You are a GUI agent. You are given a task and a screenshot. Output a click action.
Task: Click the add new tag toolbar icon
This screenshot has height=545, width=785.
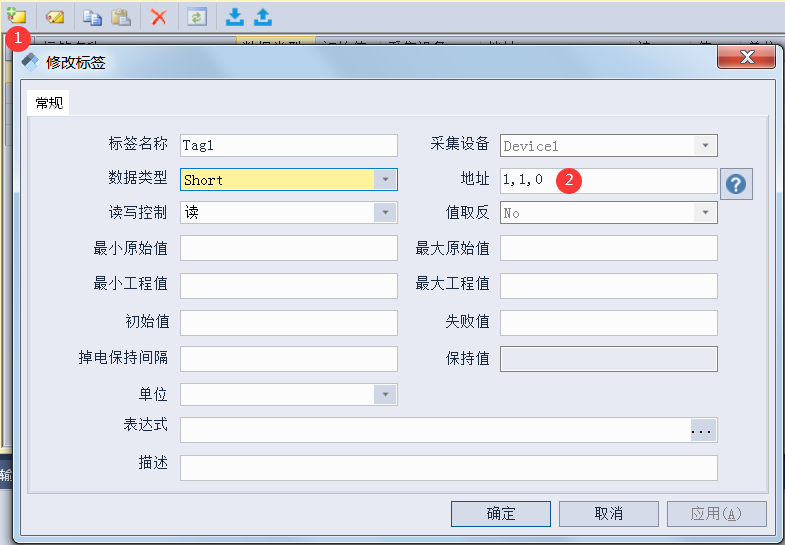(x=16, y=16)
